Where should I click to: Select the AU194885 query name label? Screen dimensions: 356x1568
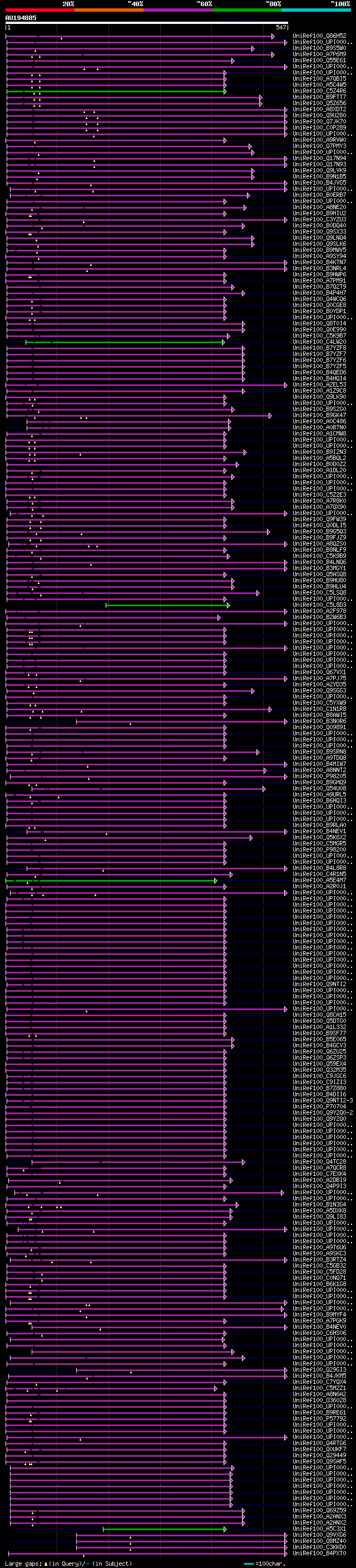click(21, 18)
